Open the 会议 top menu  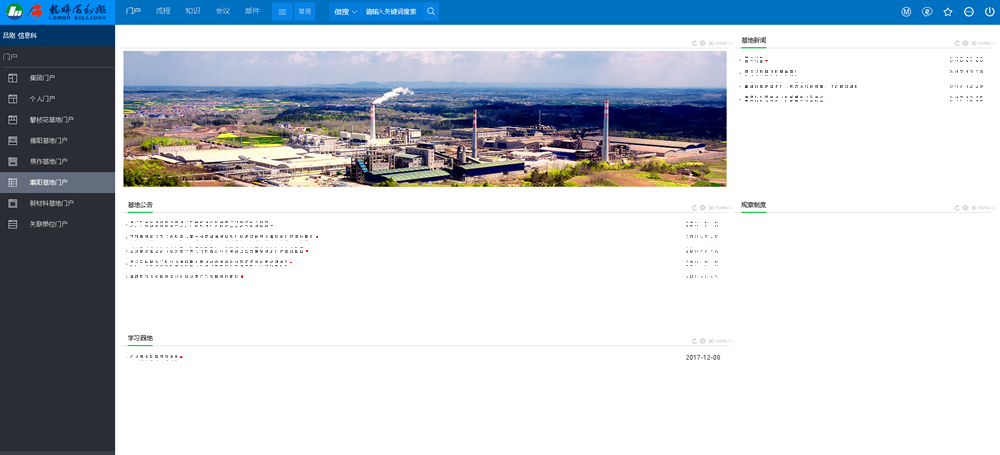click(223, 11)
